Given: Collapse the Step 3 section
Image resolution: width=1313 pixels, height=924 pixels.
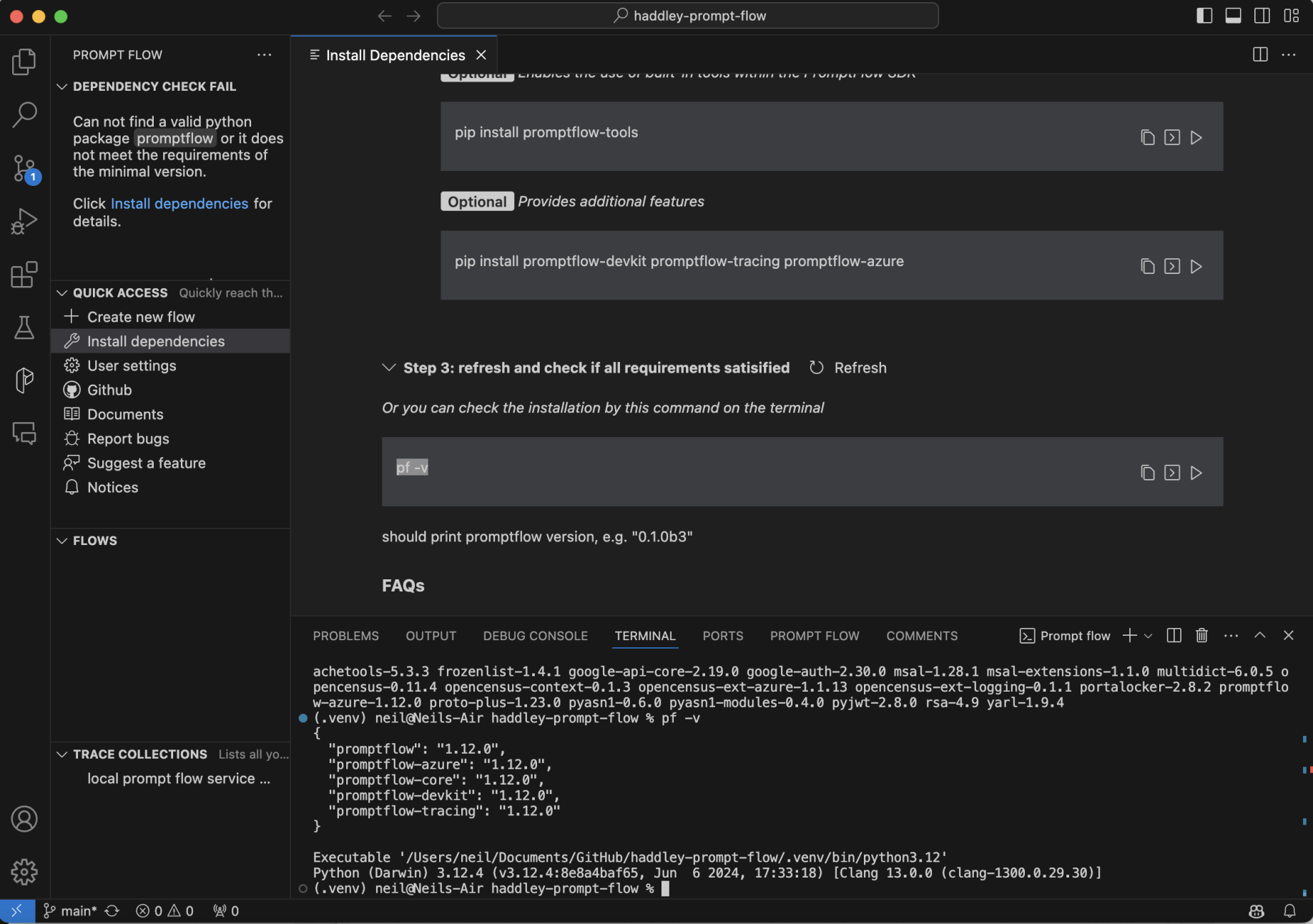Looking at the screenshot, I should click(x=389, y=368).
